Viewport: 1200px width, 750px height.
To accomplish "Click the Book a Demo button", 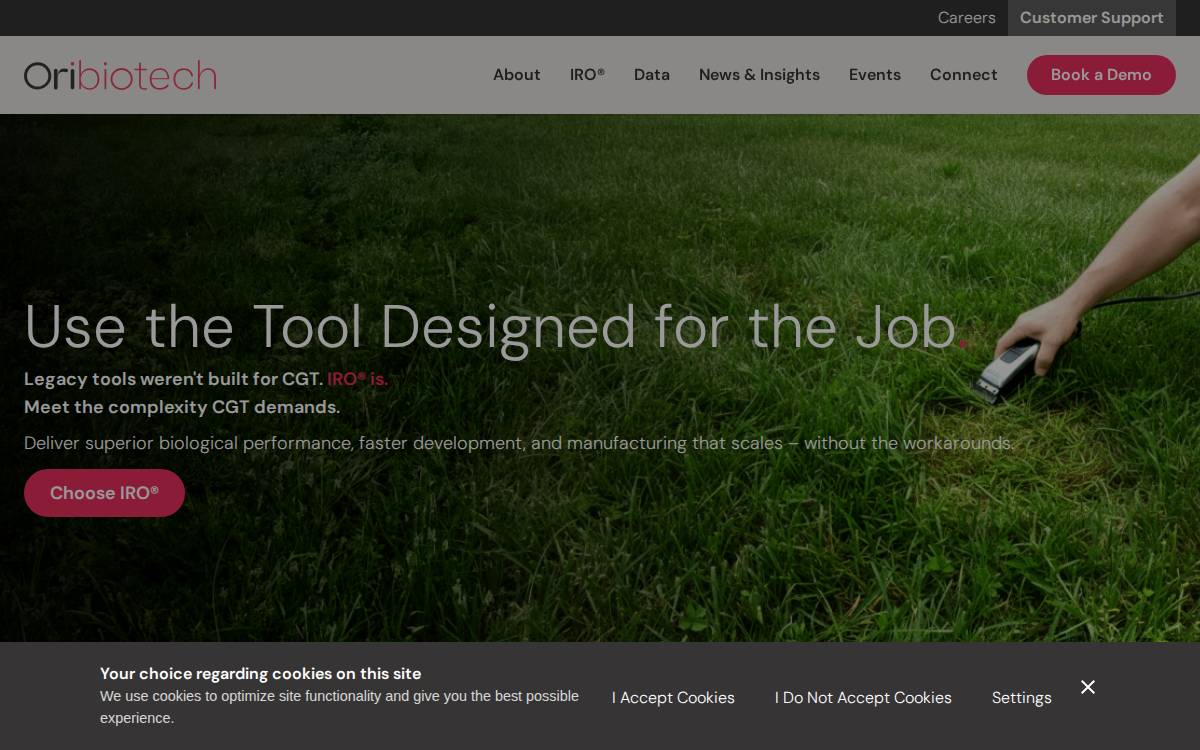I will tap(1101, 75).
